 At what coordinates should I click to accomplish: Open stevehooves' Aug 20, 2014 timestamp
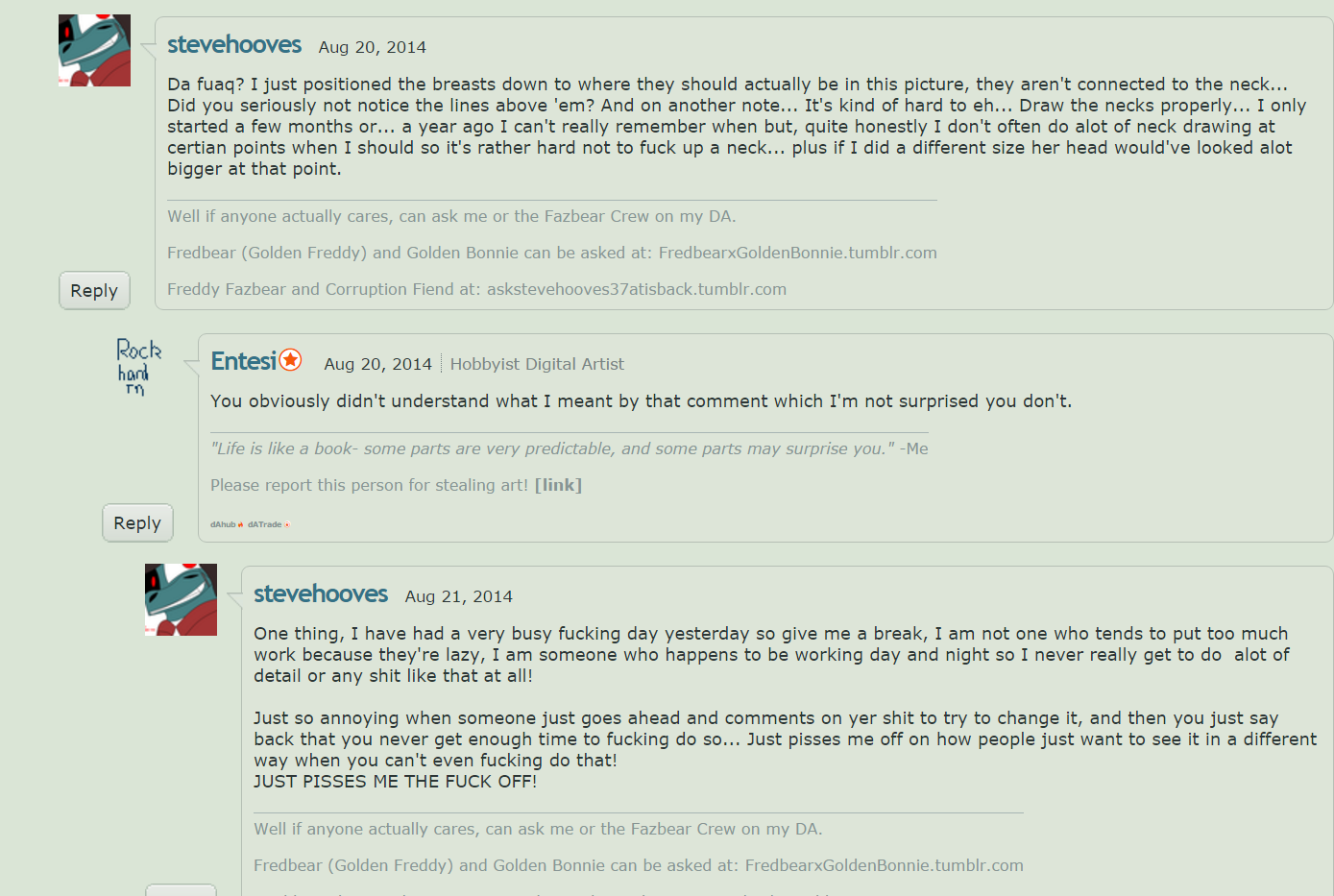point(372,47)
